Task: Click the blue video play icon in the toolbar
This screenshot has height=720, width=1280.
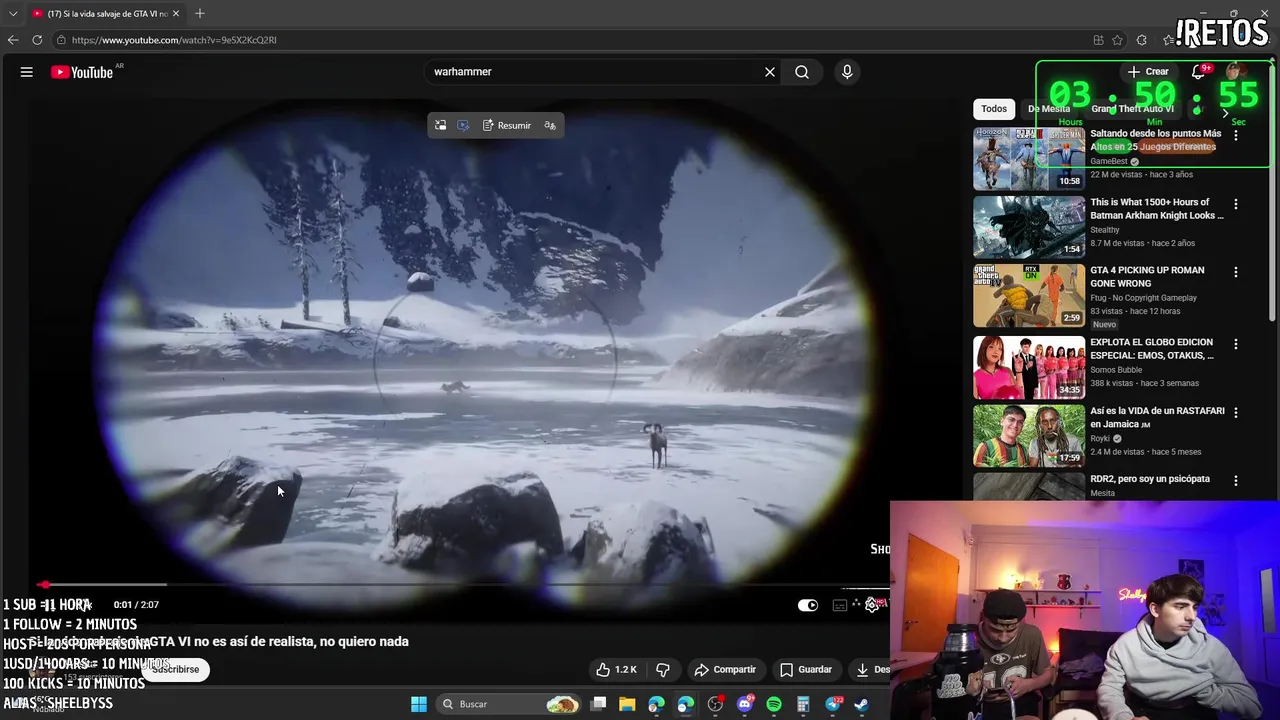Action: coord(463,126)
